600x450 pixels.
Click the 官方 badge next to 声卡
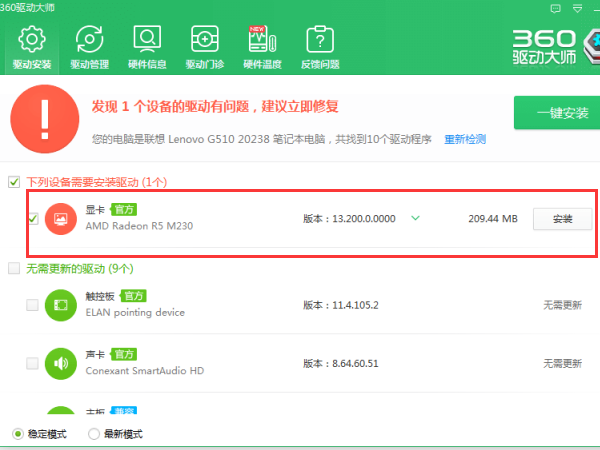point(124,354)
